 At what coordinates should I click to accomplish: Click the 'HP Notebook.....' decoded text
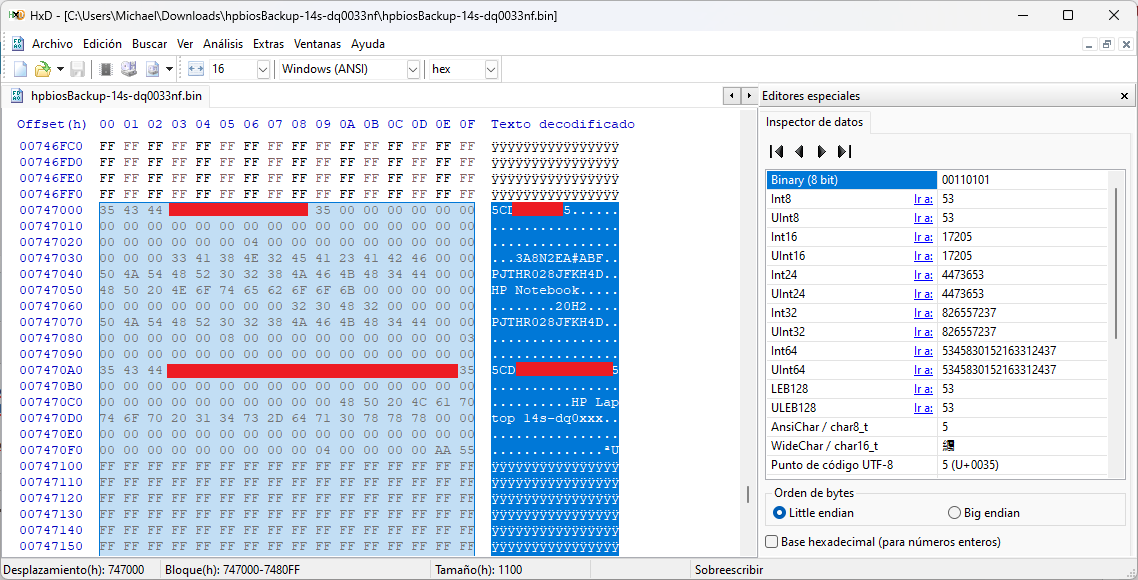pyautogui.click(x=555, y=290)
